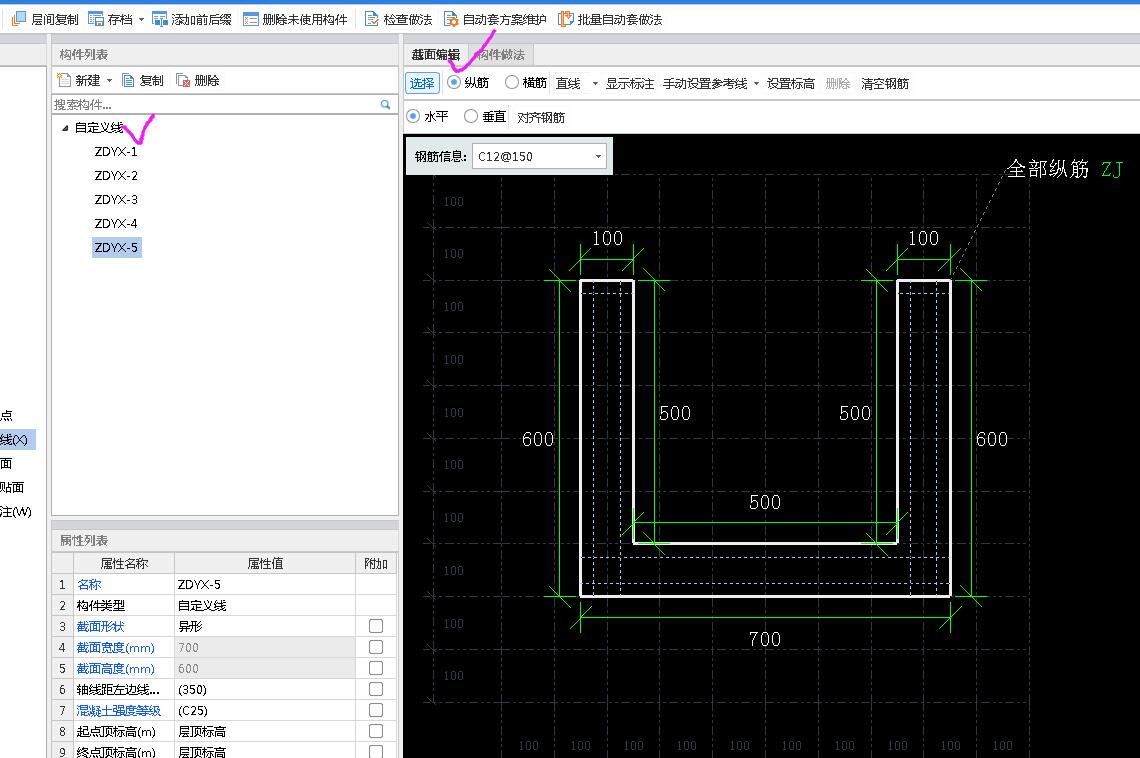
Task: Select ZDYX-1 in the component tree
Action: (x=116, y=151)
